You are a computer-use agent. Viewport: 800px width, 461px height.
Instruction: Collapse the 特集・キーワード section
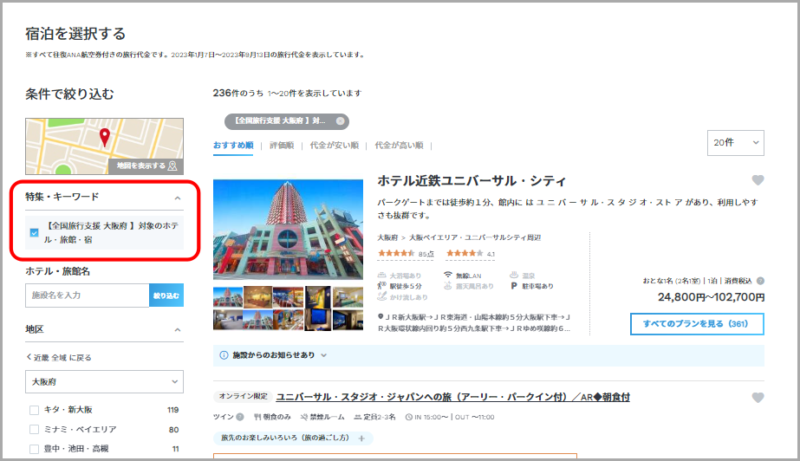tap(178, 198)
